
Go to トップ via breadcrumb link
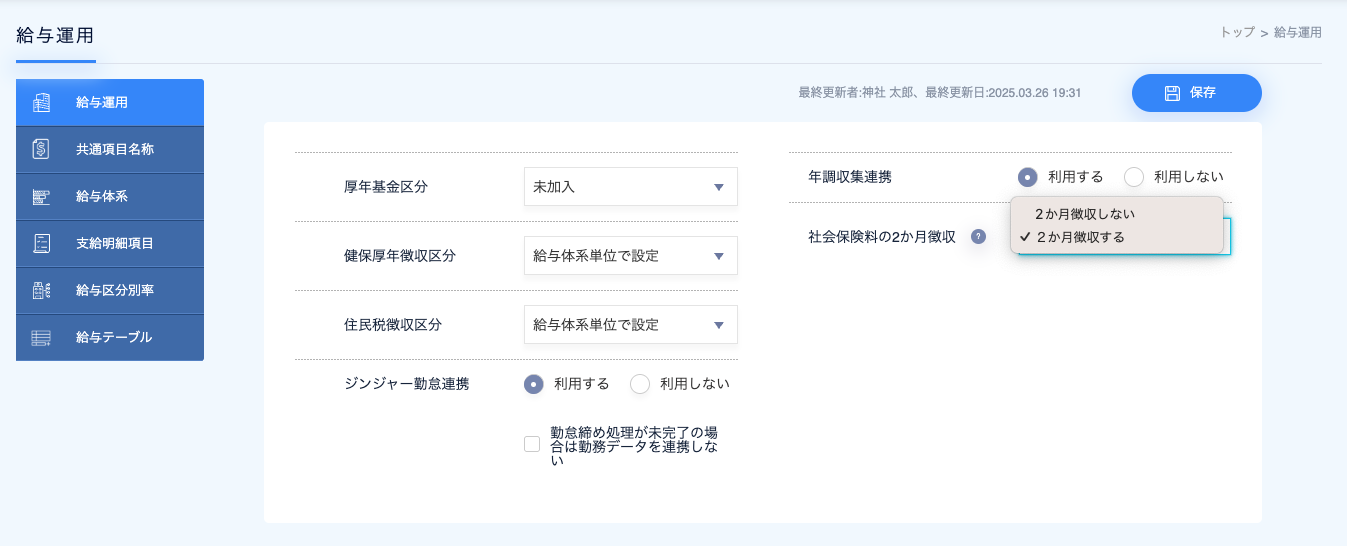coord(1237,33)
